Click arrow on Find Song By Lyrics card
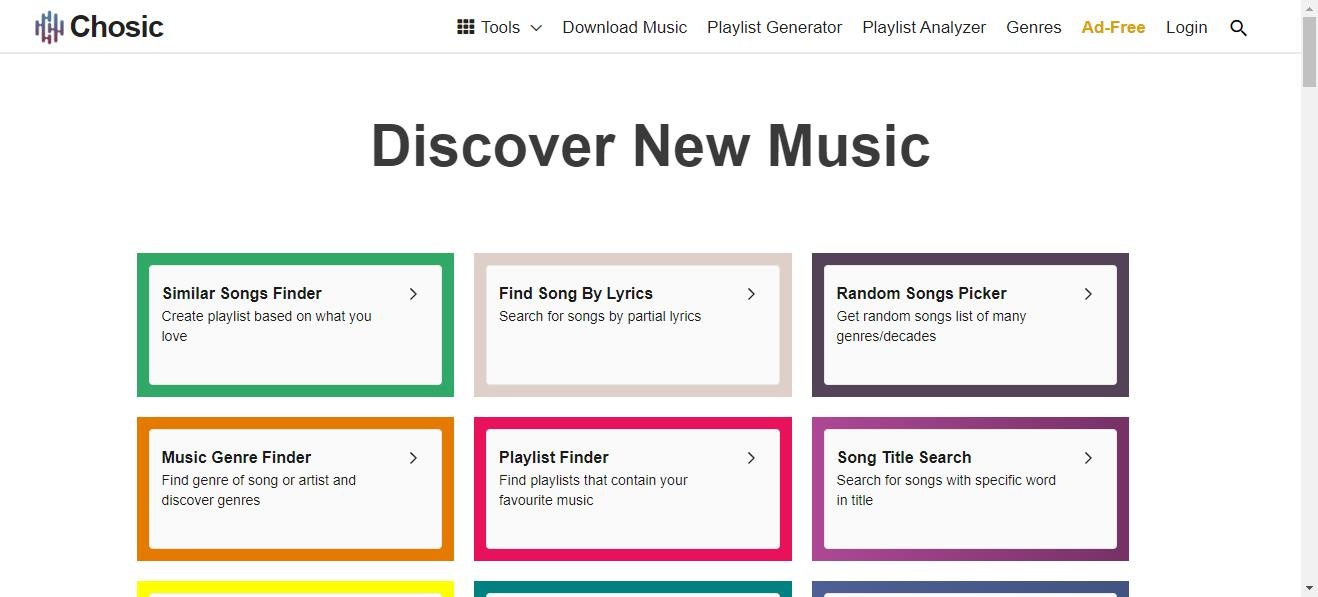Viewport: 1318px width, 597px height. pyautogui.click(x=751, y=293)
